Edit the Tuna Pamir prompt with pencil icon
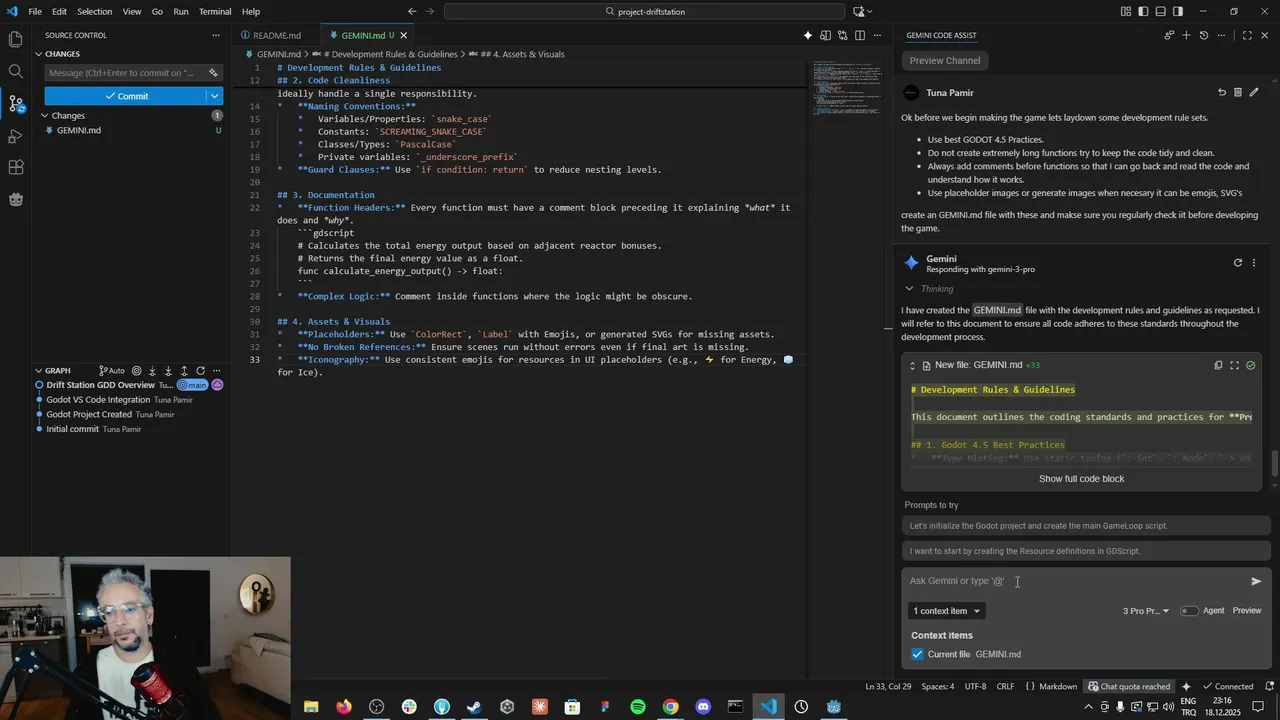1280x720 pixels. coord(1254,92)
